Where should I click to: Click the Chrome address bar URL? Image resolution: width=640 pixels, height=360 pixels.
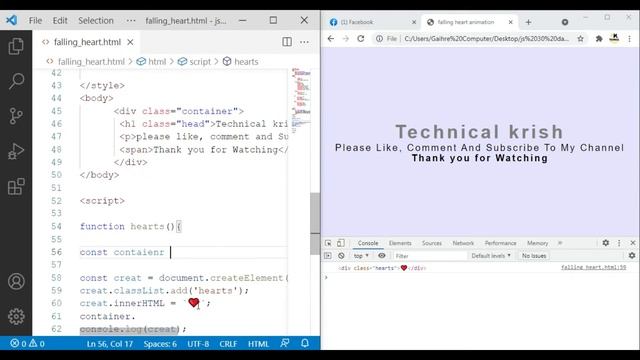[x=487, y=39]
